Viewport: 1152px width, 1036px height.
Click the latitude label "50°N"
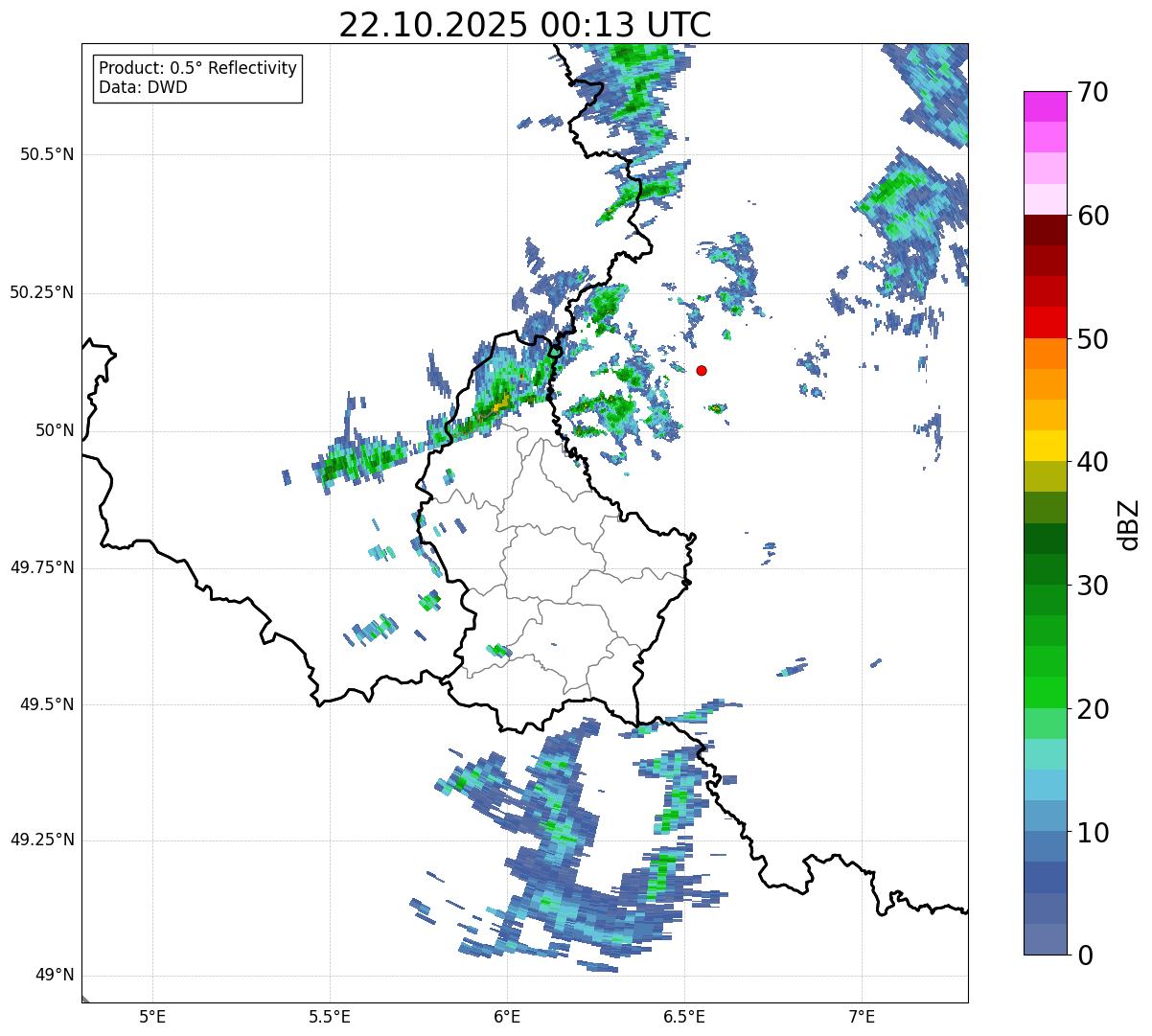point(55,430)
